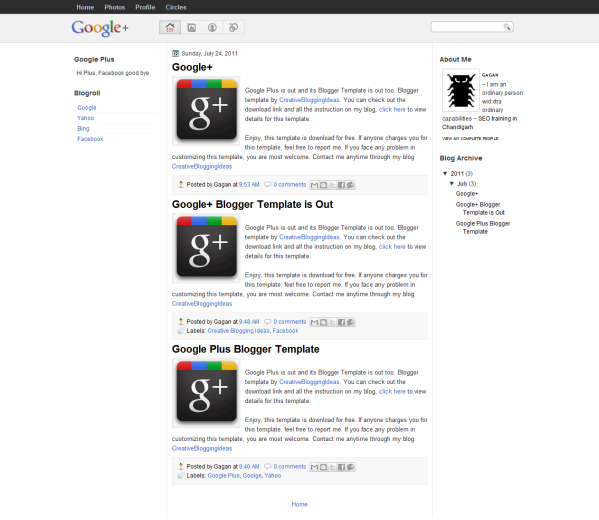Viewport: 599px width, 520px height.
Task: Click BlogThis icon on the 9:48 AM post
Action: tap(324, 322)
